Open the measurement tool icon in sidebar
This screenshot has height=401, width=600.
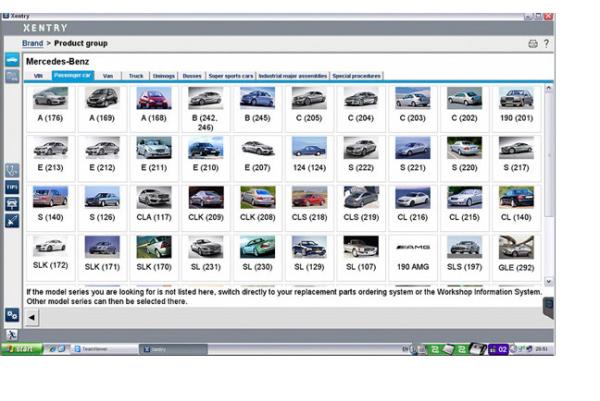click(12, 221)
